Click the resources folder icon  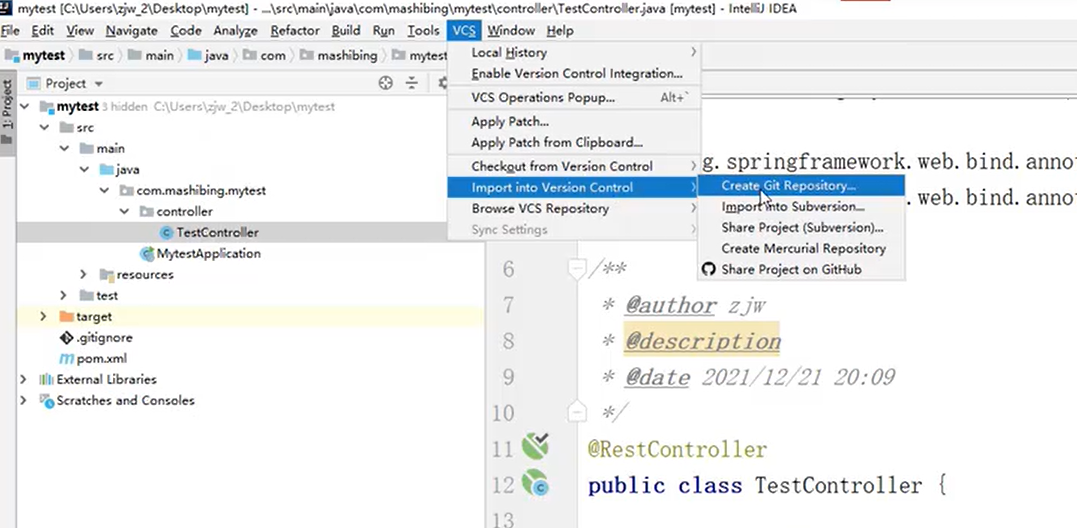coord(106,275)
